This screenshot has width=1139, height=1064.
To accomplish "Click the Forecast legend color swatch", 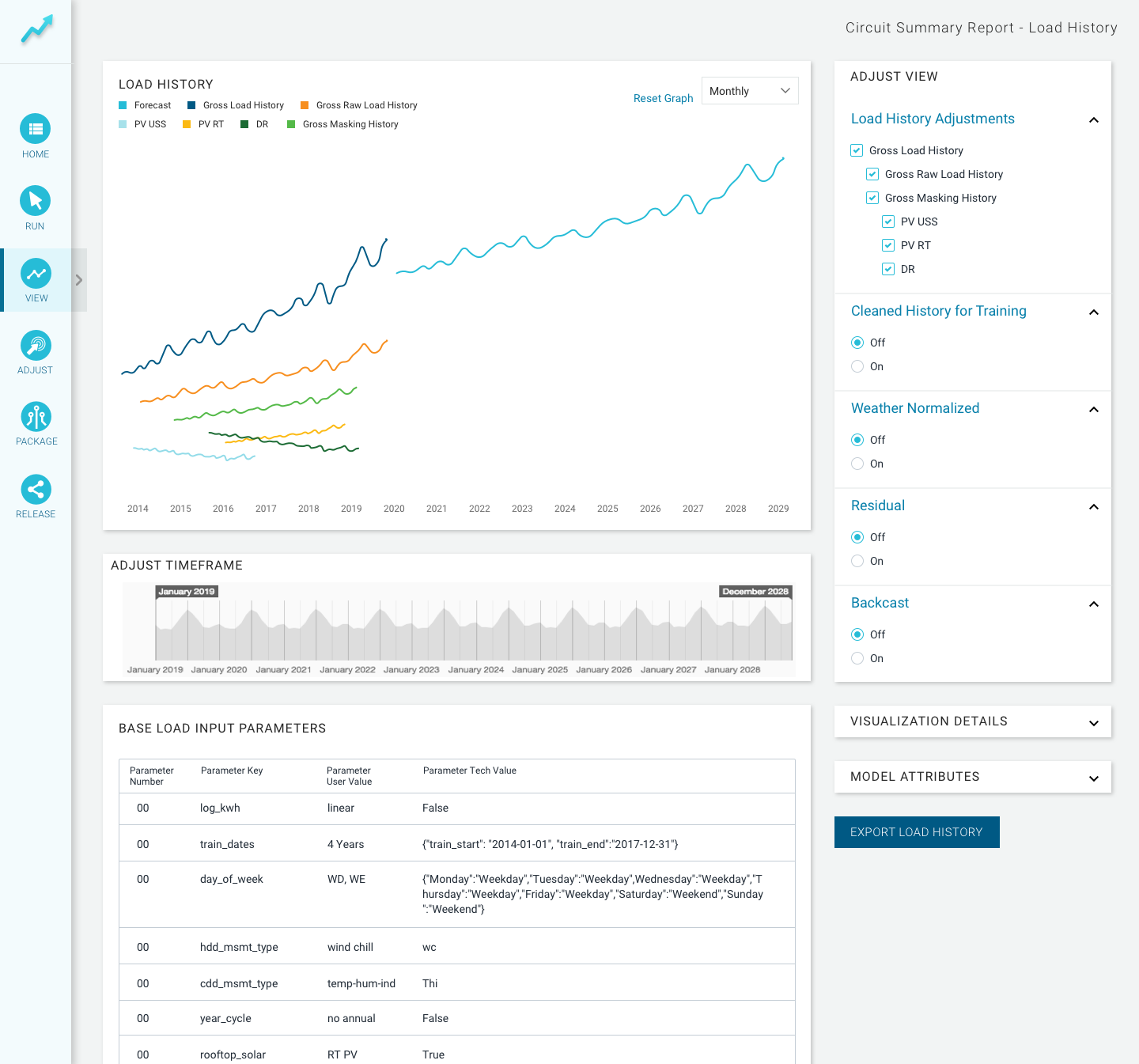I will pyautogui.click(x=123, y=105).
